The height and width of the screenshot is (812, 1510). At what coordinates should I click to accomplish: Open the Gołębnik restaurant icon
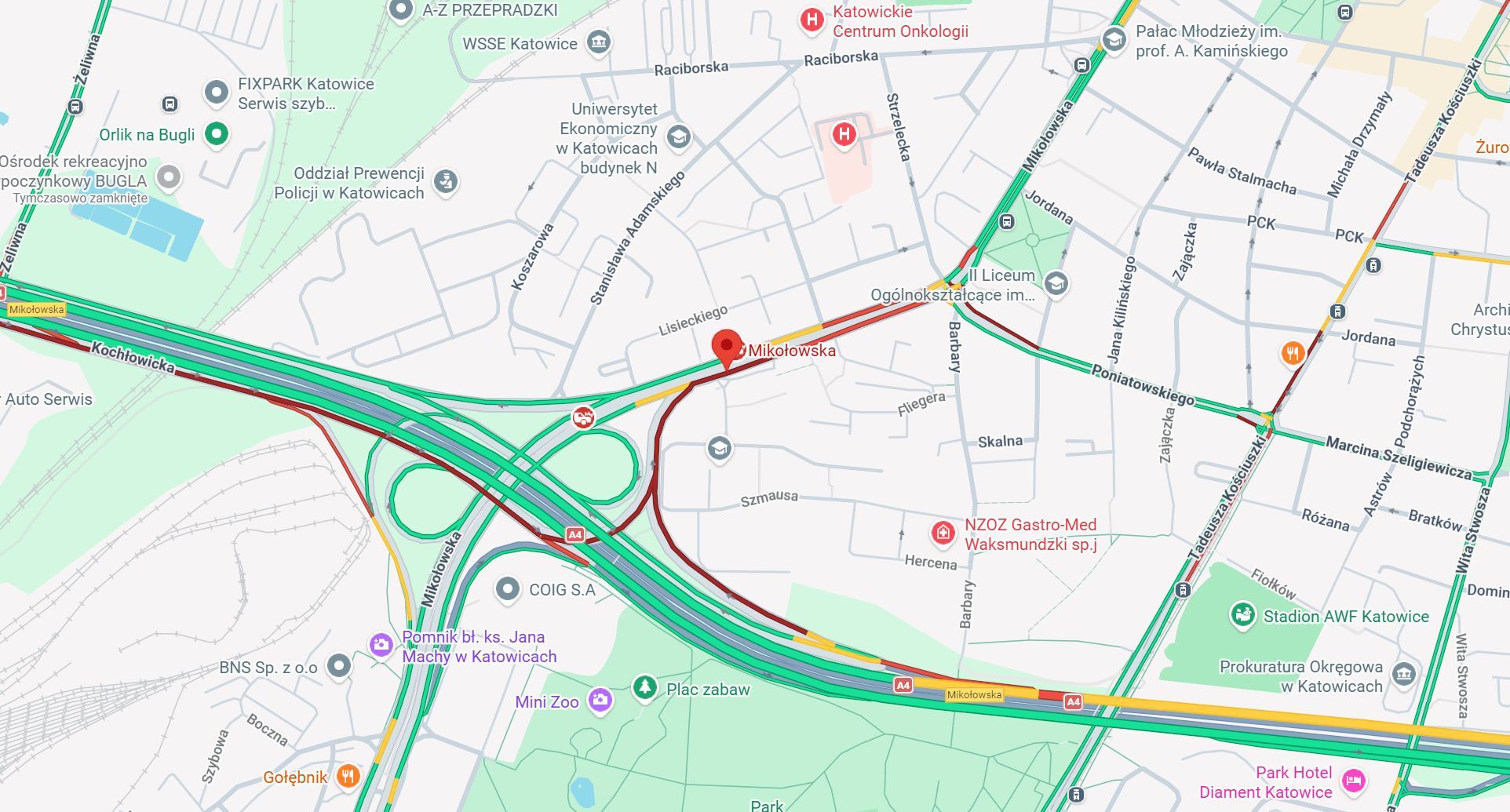tap(348, 777)
